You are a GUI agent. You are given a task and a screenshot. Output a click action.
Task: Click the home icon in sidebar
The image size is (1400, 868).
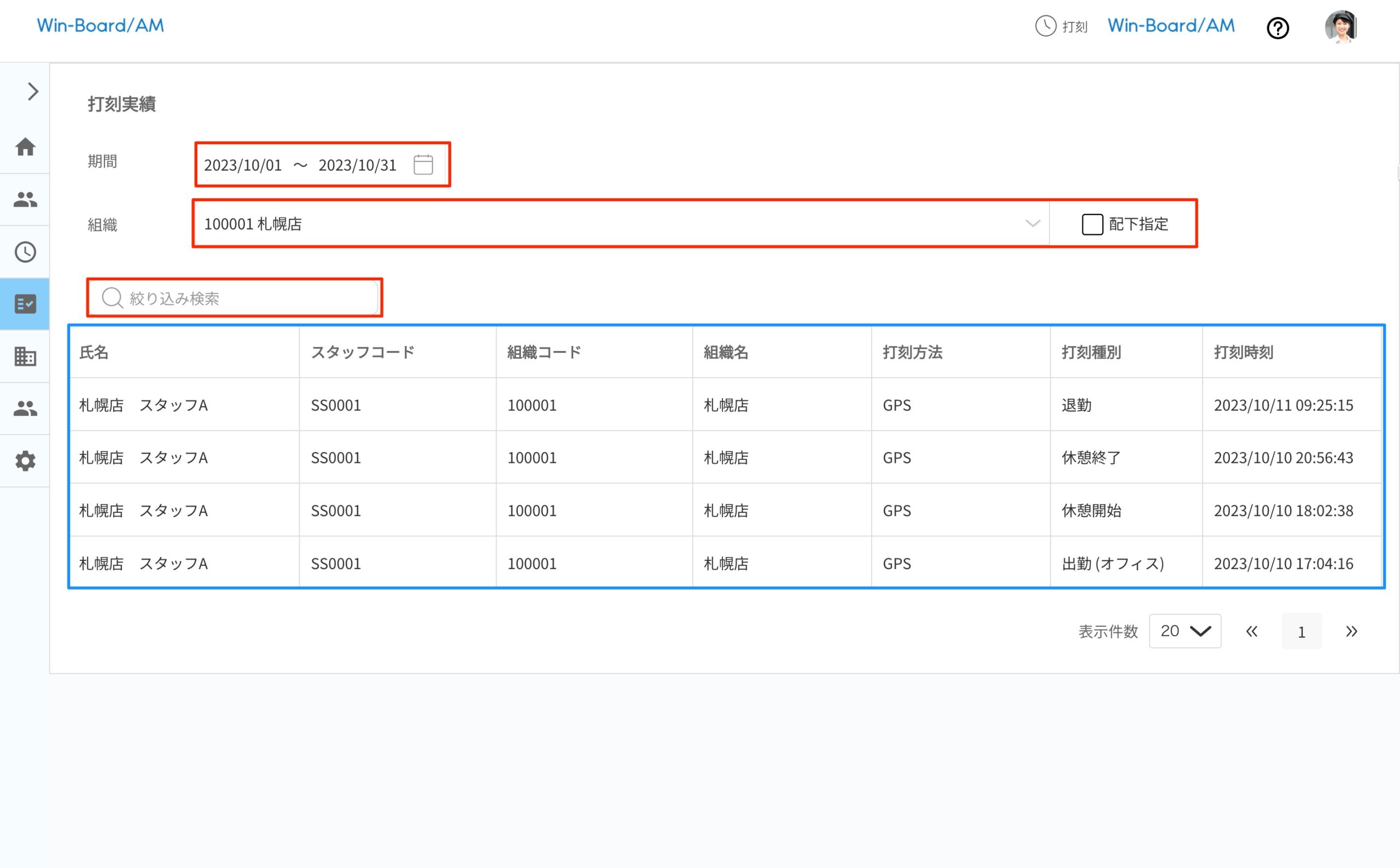point(25,147)
